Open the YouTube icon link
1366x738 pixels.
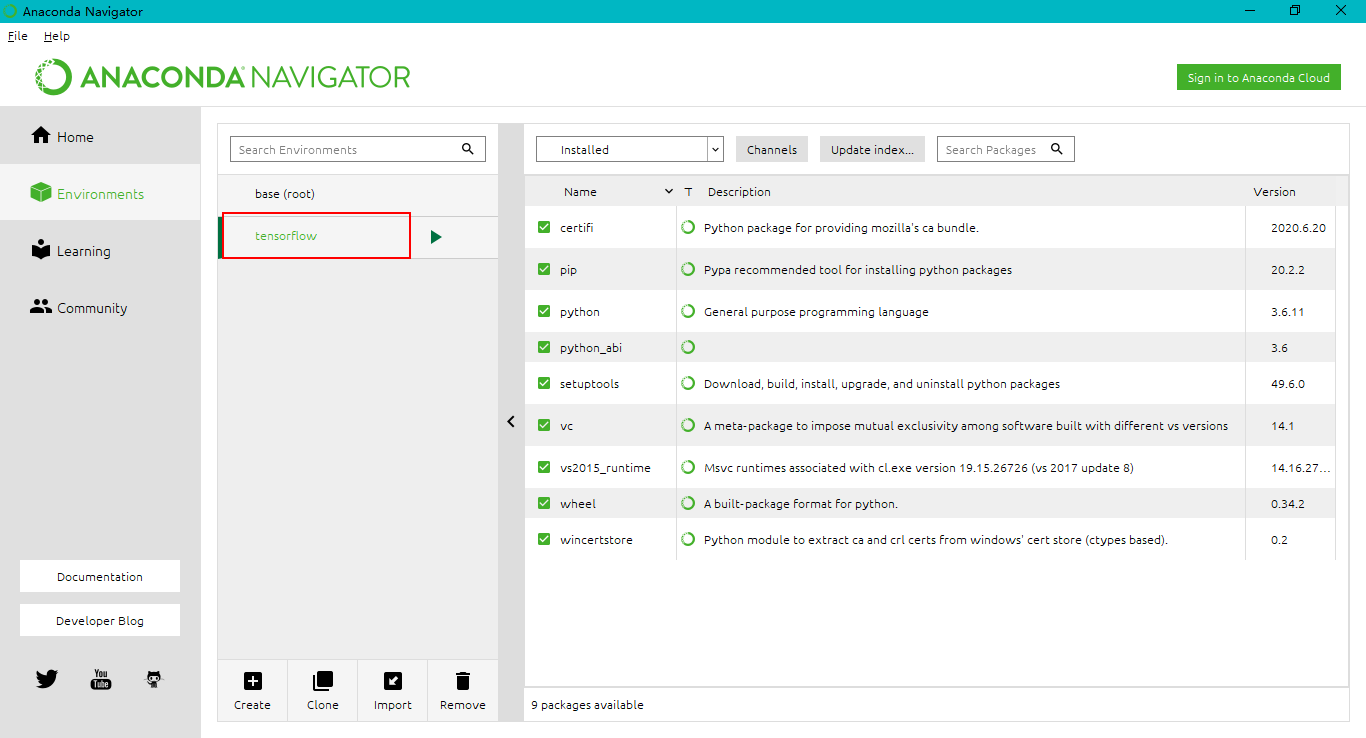[x=100, y=679]
